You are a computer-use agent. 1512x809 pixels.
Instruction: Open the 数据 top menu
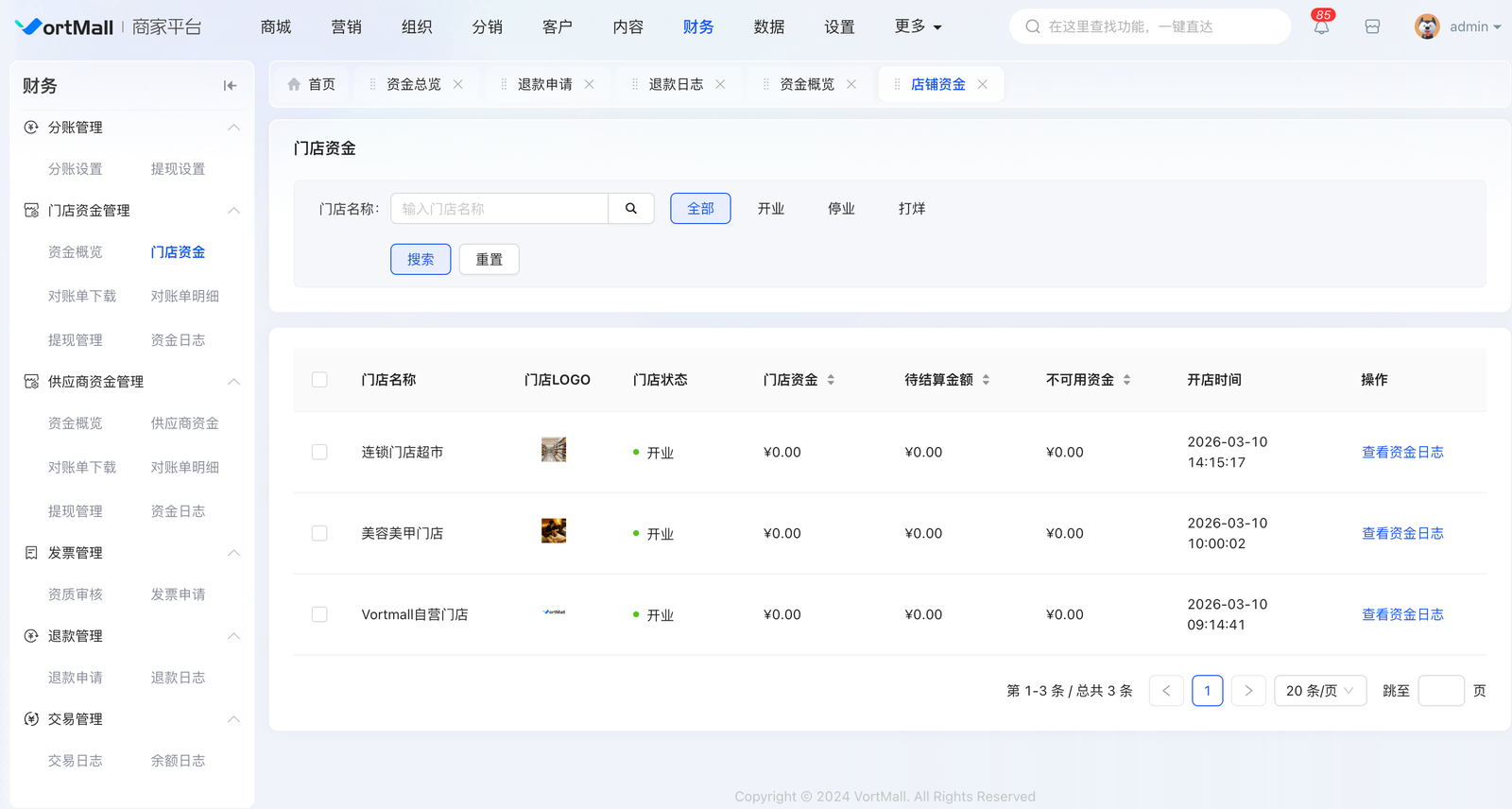[768, 27]
